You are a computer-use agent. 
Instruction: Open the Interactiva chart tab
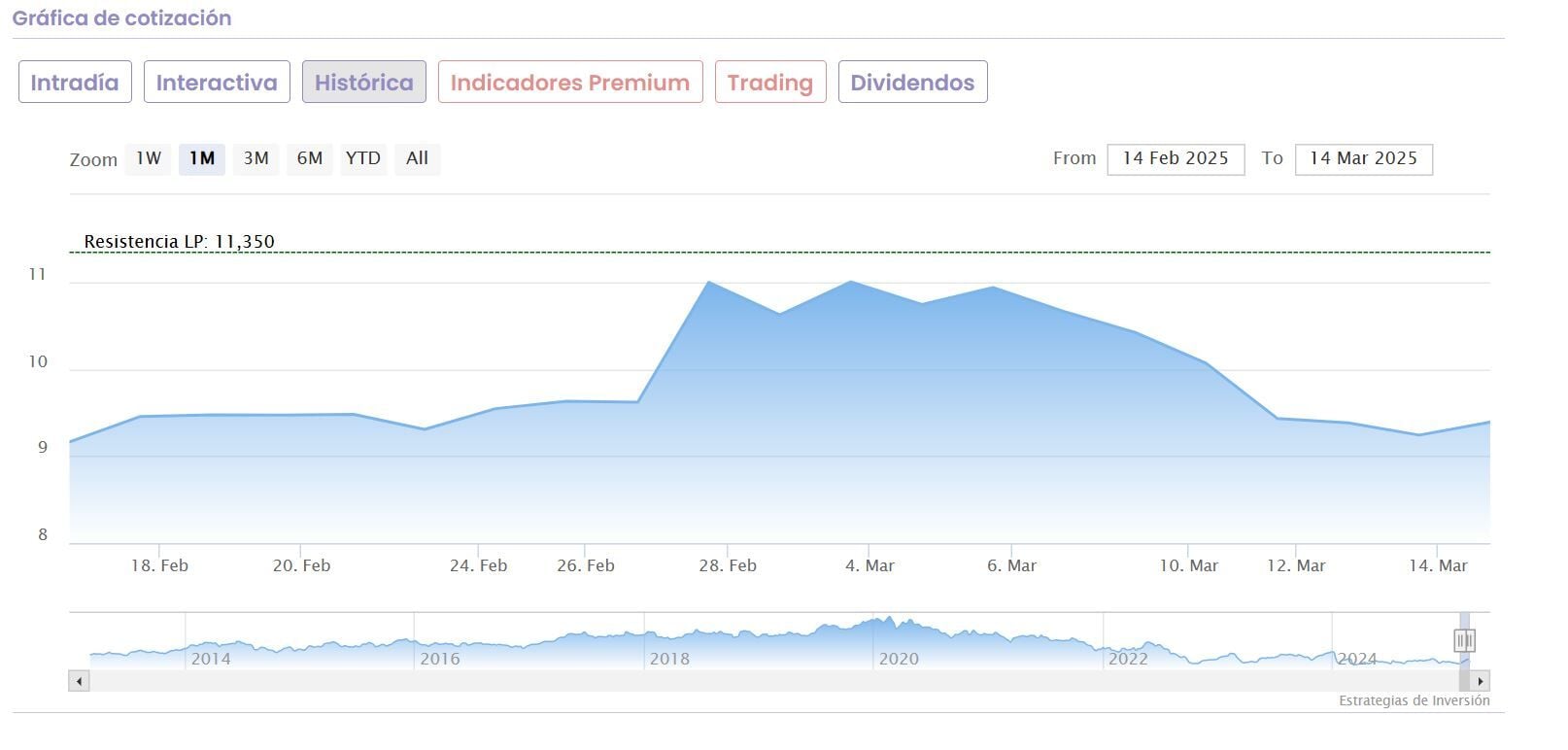217,83
